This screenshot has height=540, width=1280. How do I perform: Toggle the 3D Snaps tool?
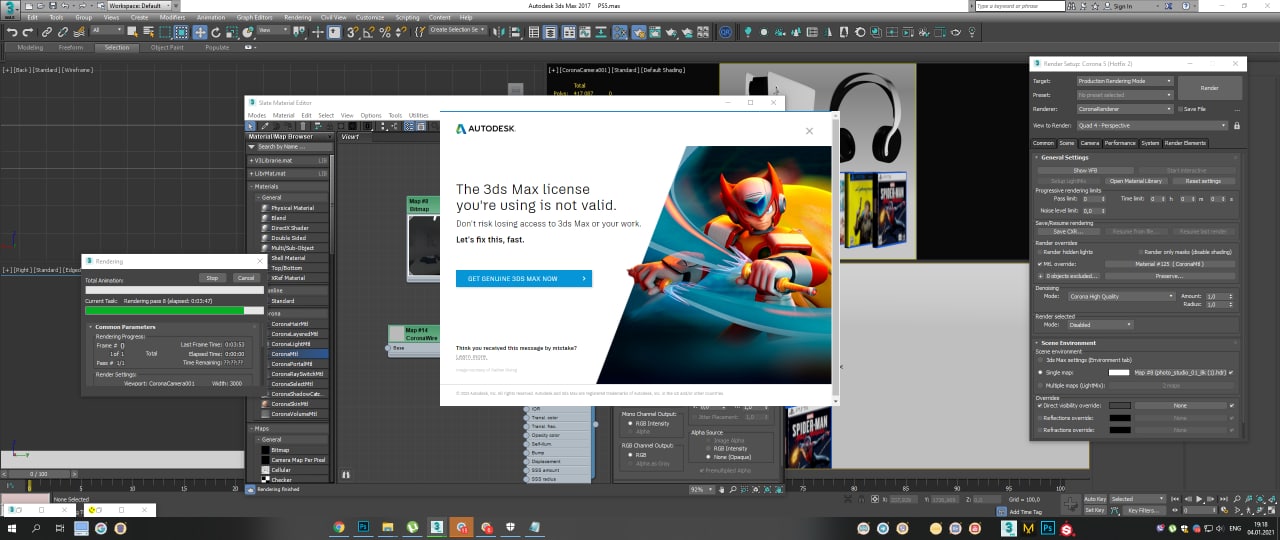pos(352,32)
